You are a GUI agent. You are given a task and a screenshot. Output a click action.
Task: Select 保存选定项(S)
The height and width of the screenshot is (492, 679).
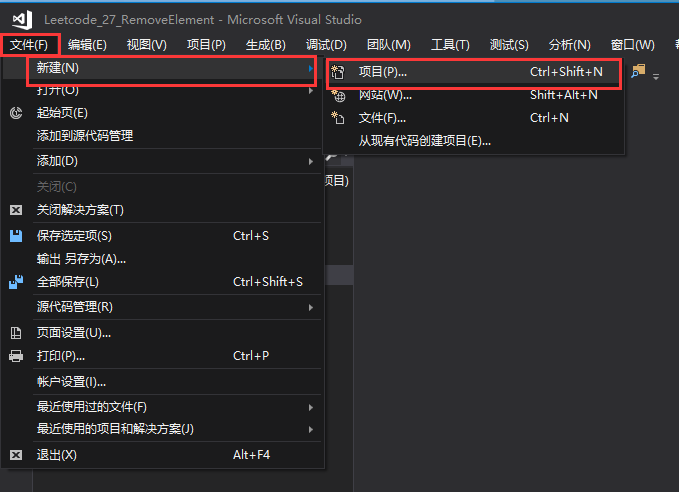(x=162, y=236)
